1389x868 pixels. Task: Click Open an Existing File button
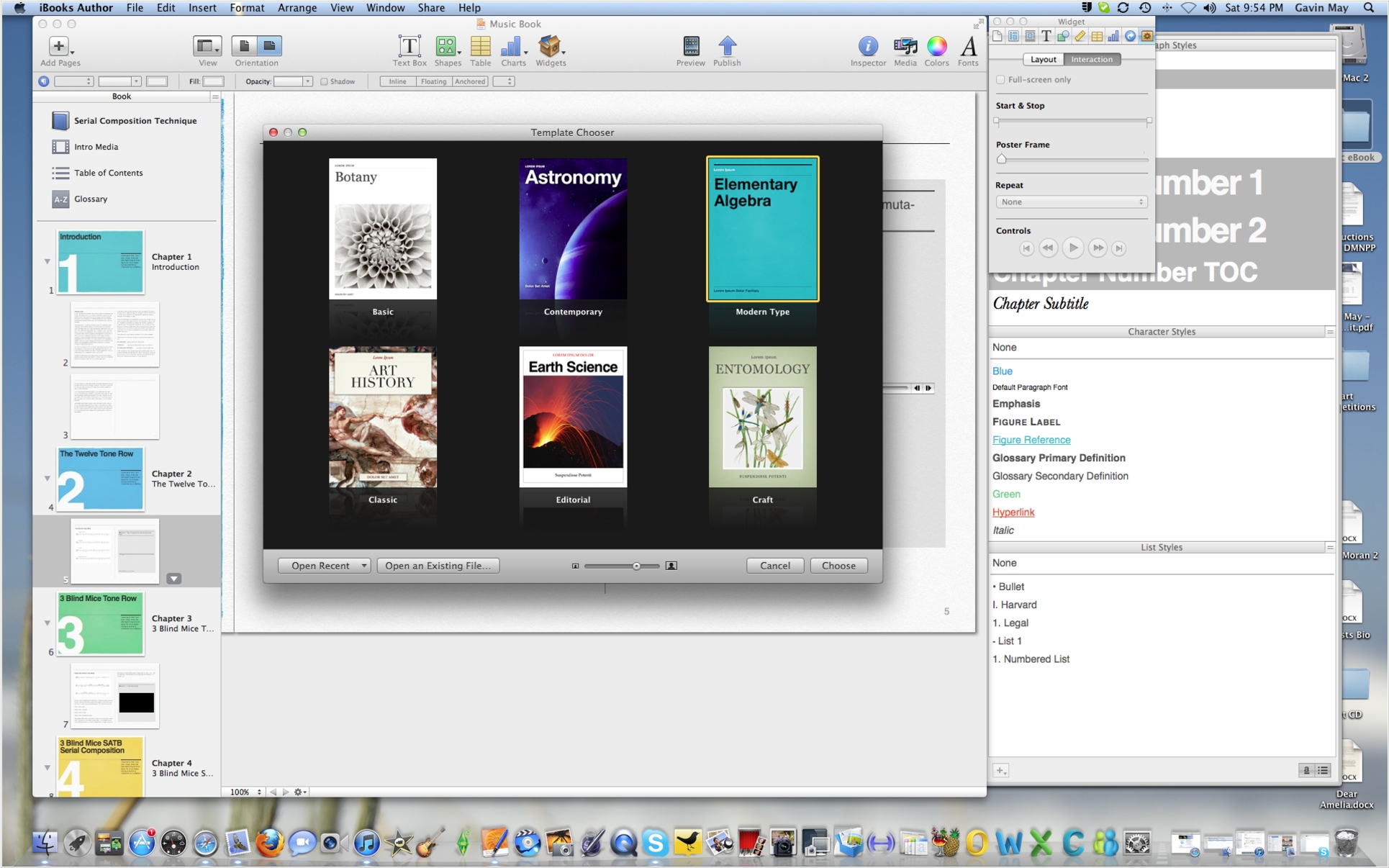coord(438,566)
